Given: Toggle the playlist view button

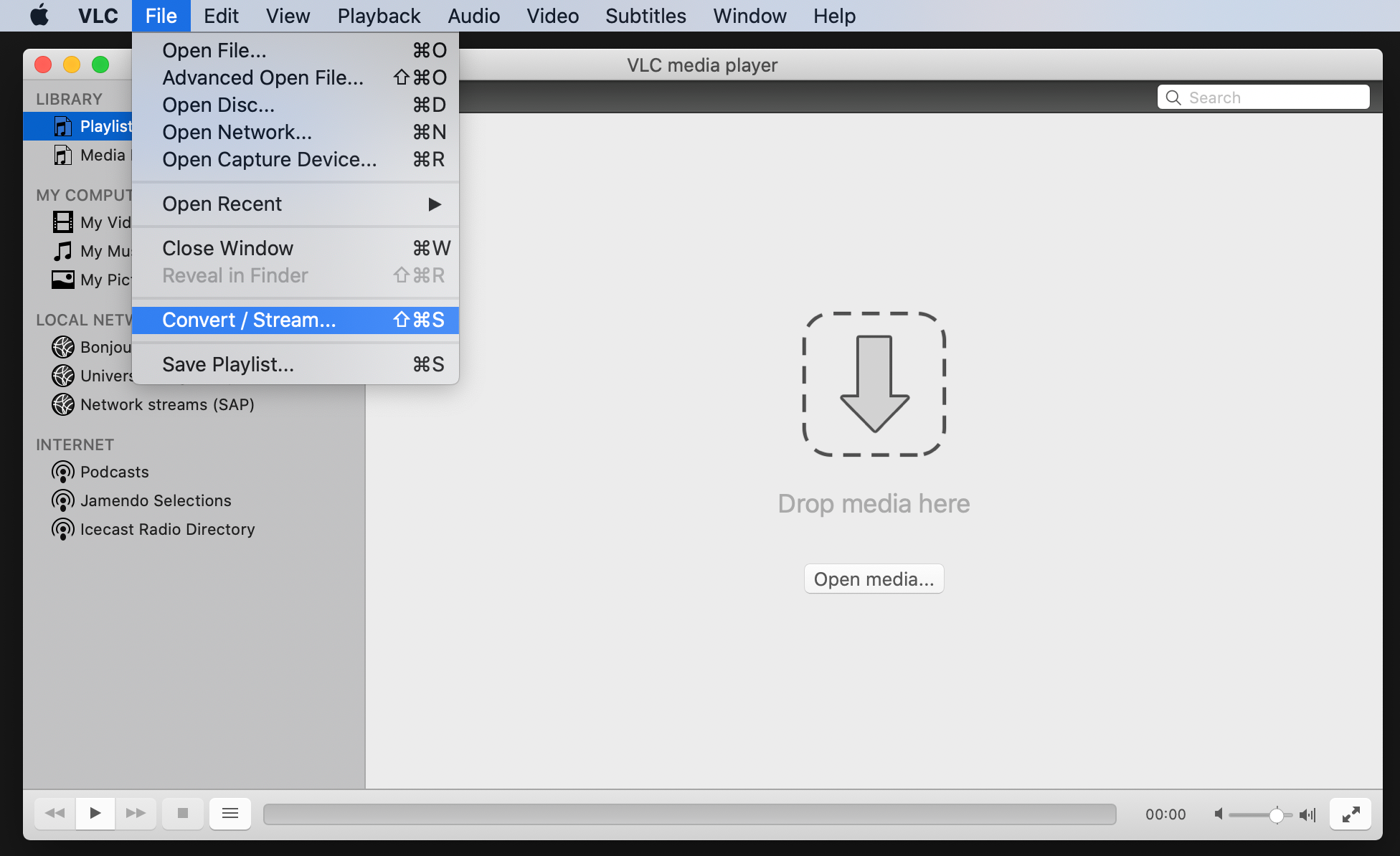Looking at the screenshot, I should point(230,813).
